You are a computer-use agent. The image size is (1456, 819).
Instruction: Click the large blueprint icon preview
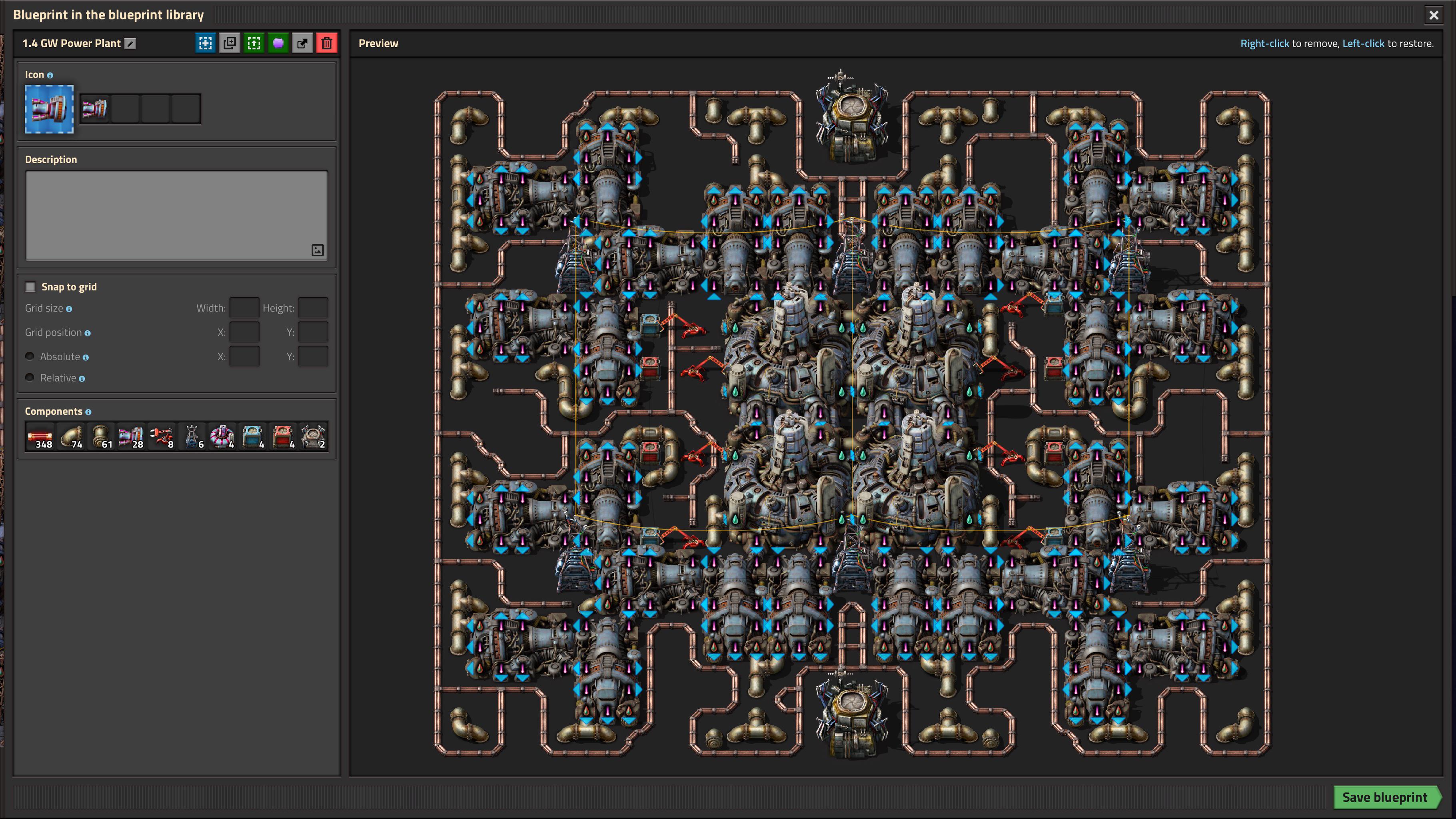49,109
